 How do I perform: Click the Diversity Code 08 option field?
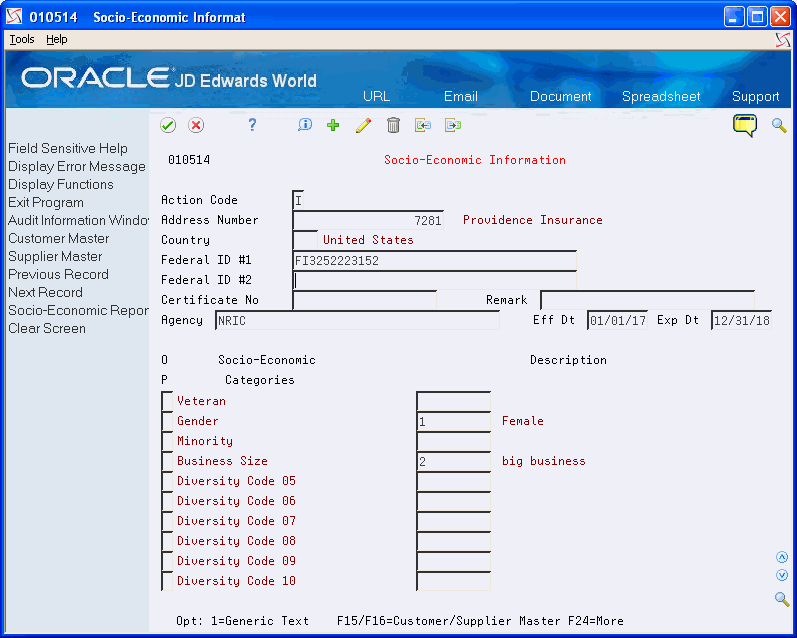167,541
